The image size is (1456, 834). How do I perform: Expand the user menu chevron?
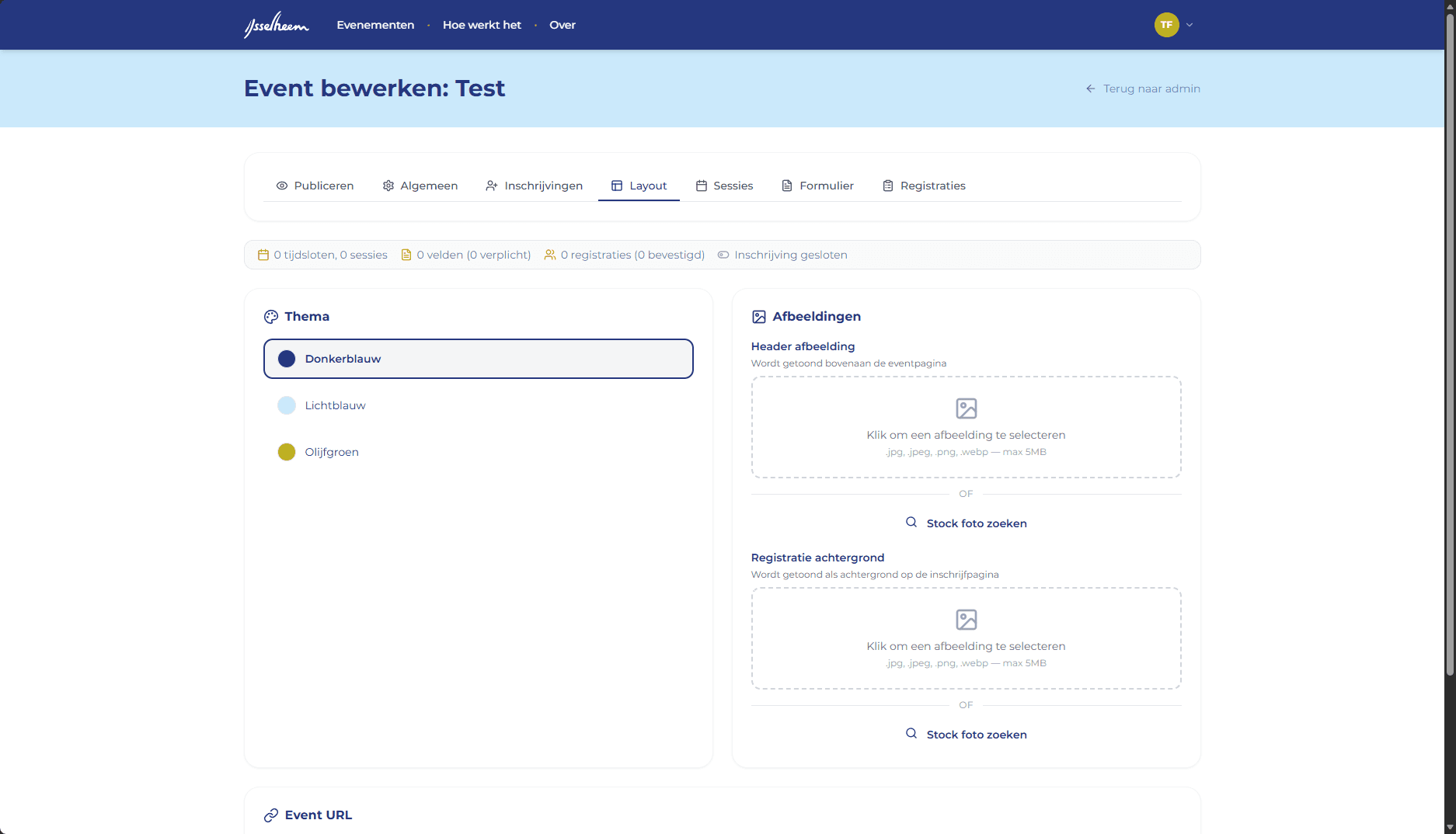click(1190, 25)
